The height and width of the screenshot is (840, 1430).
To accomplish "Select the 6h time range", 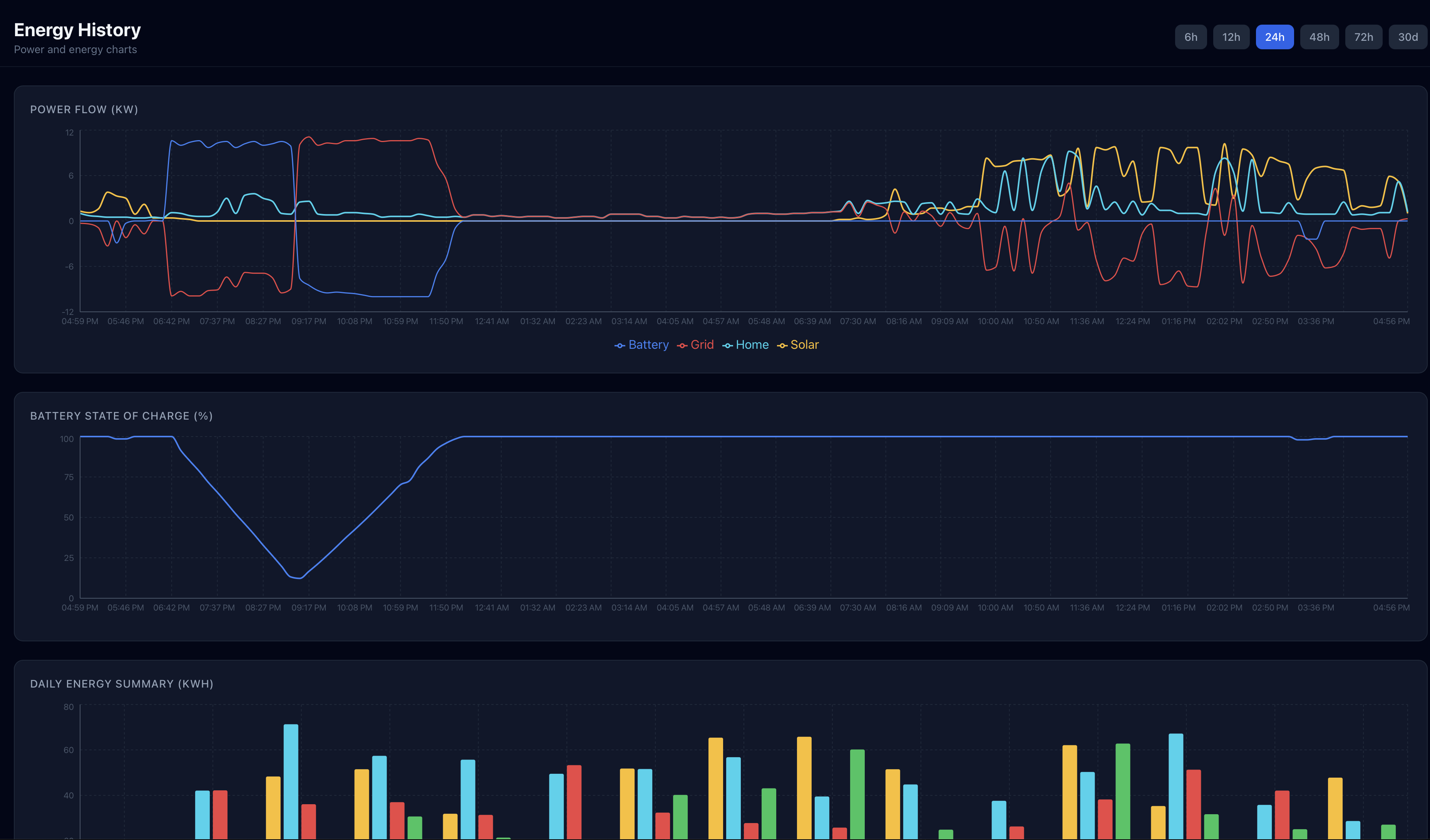I will 1191,37.
